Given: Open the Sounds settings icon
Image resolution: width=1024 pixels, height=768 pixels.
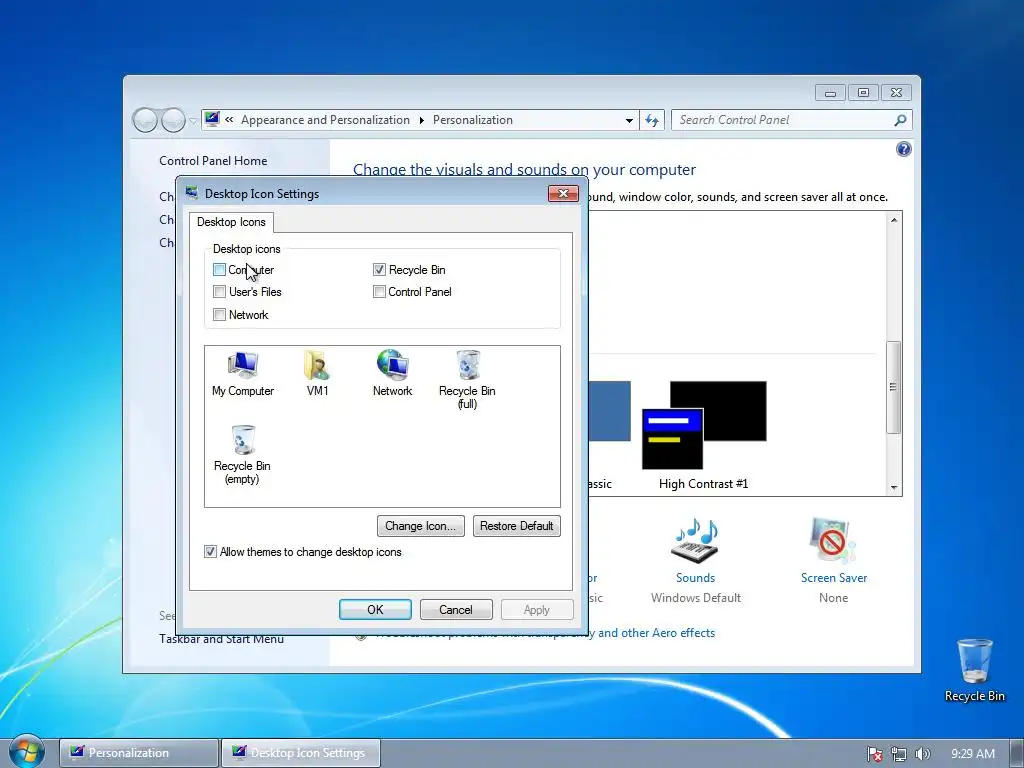Looking at the screenshot, I should [x=696, y=541].
